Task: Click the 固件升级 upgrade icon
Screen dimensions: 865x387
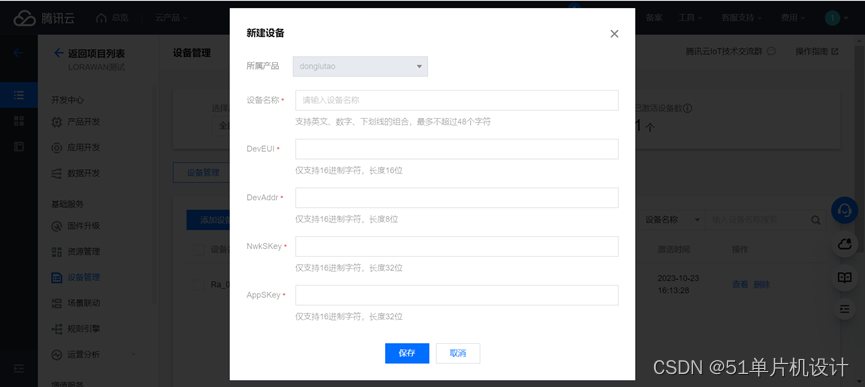Action: [56, 226]
